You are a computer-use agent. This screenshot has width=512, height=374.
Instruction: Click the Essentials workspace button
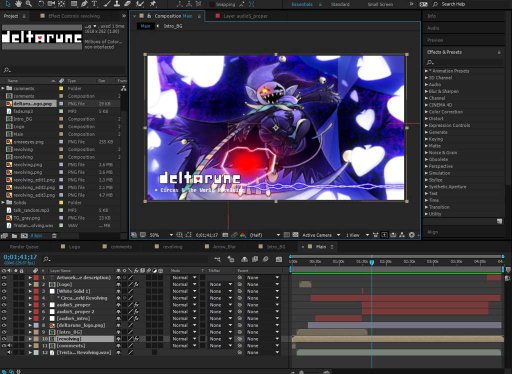coord(302,4)
